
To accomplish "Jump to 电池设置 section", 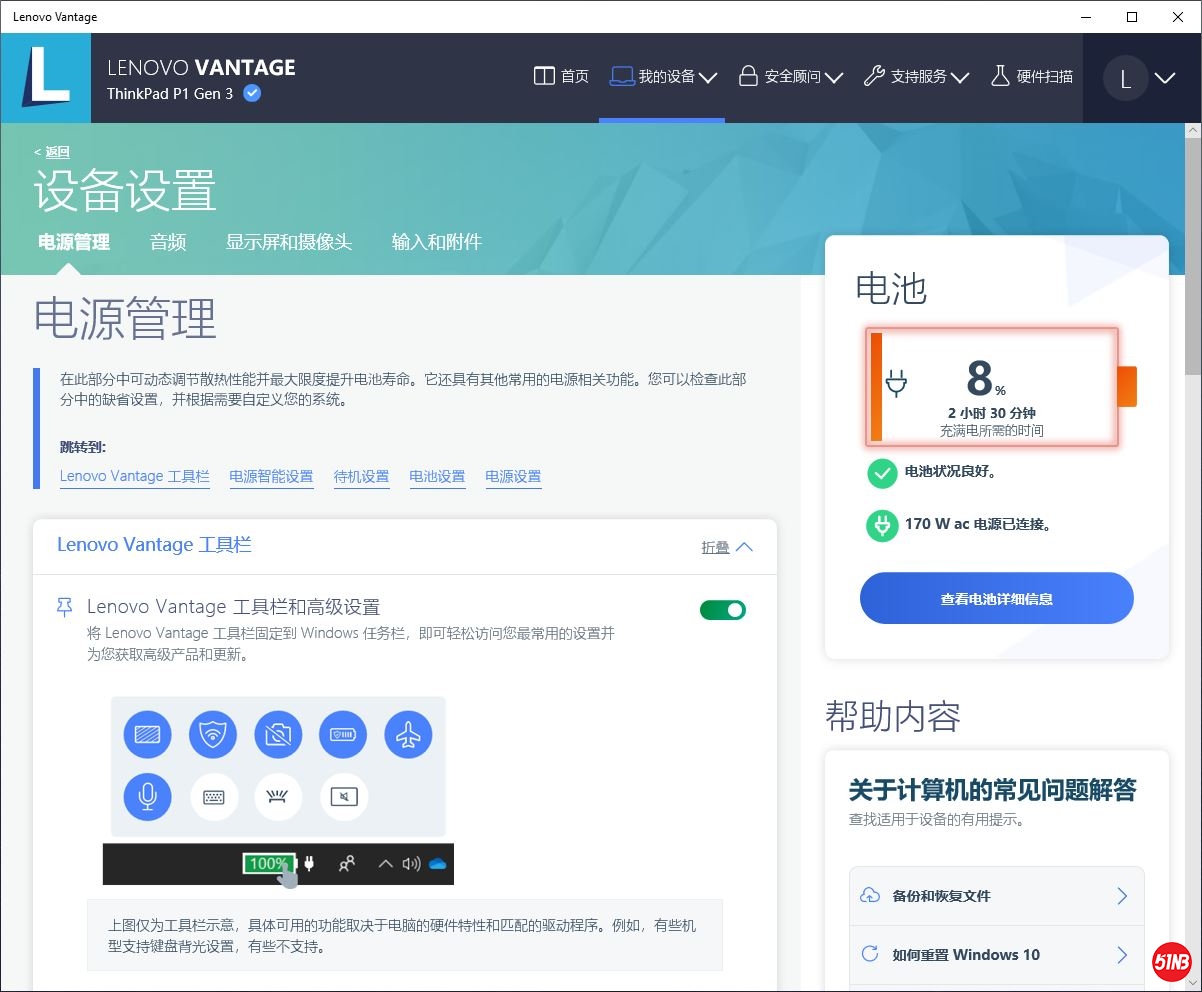I will 437,477.
